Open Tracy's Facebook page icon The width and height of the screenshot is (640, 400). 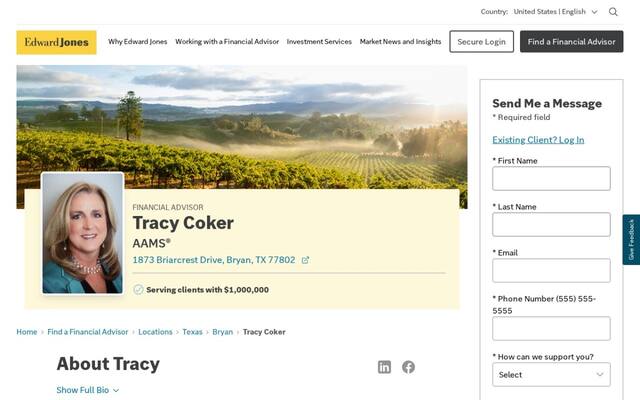coord(408,367)
